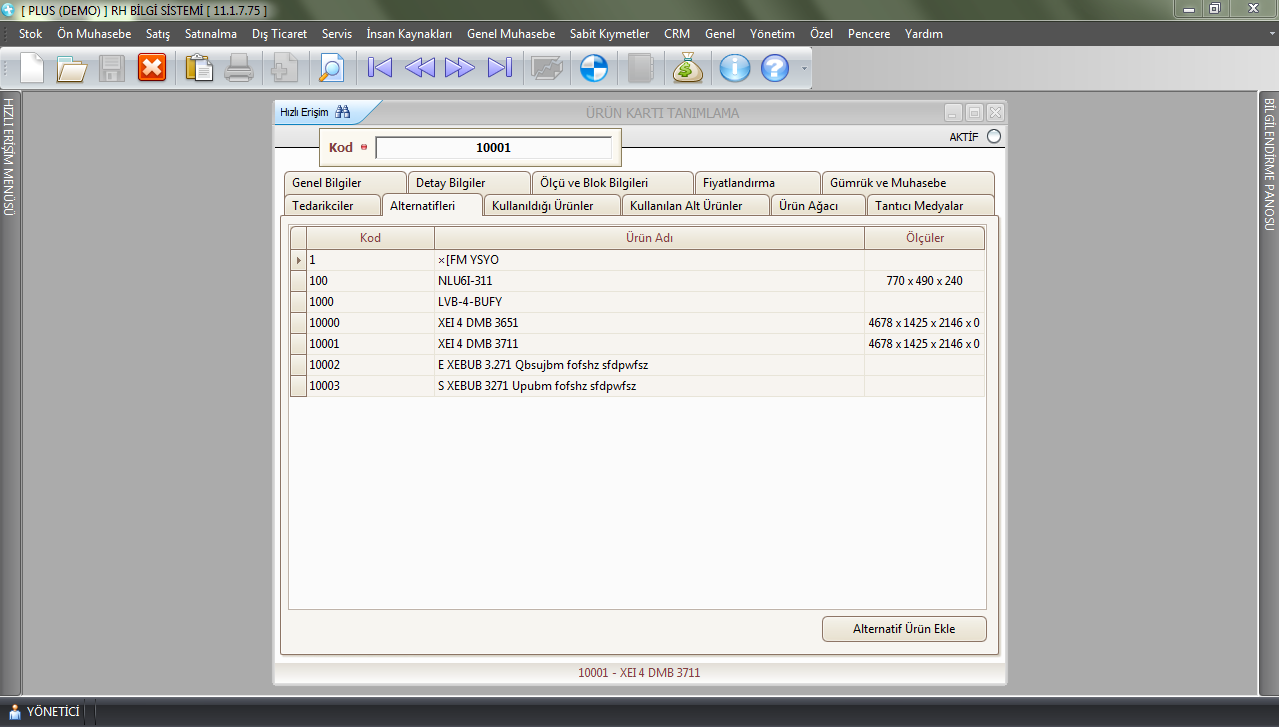Open the magnifier search icon in toolbar
Screen dimensions: 1279x727
[330, 68]
